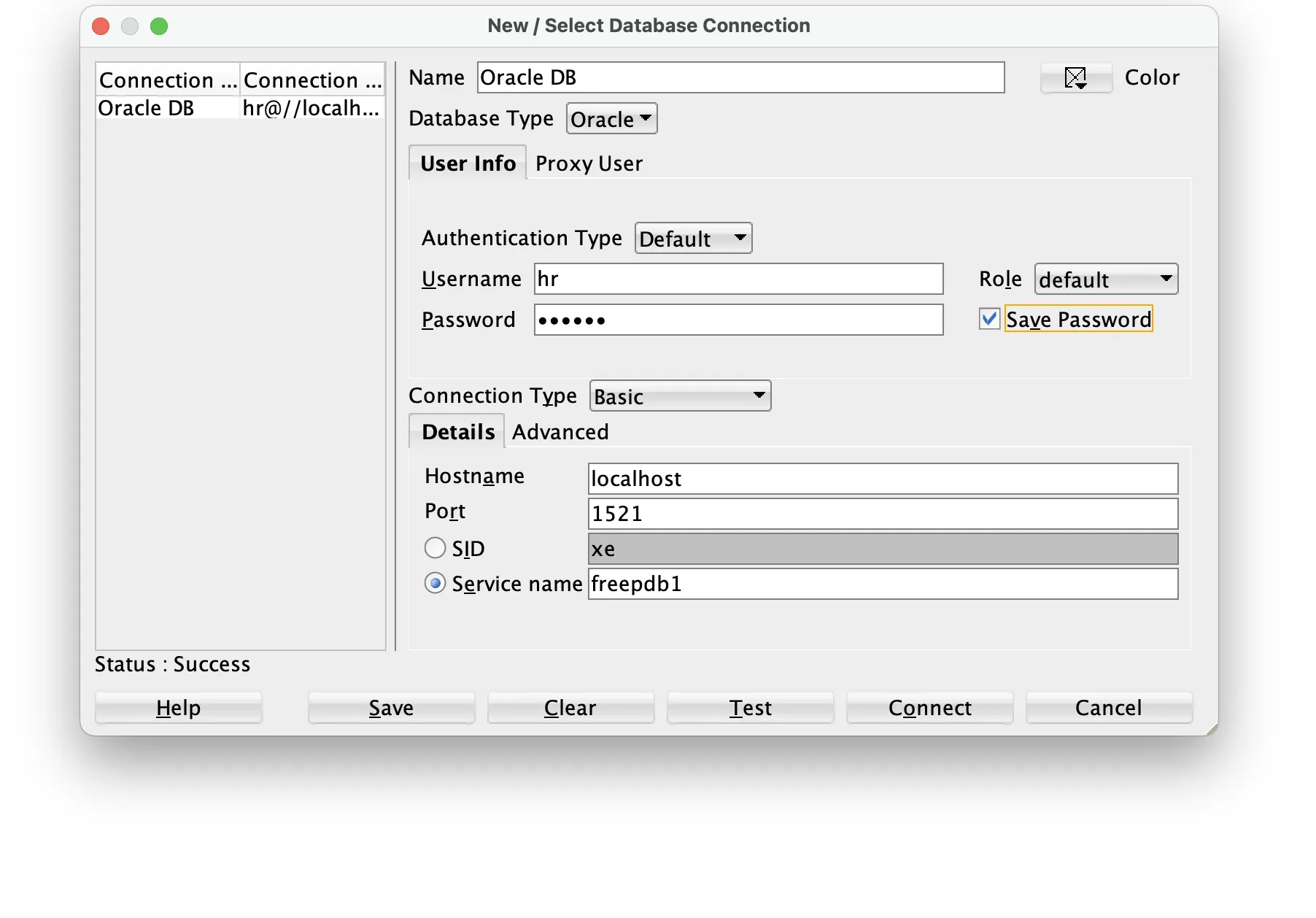Click the disabled SID field showing xe
This screenshot has height=918, width=1316.
point(883,549)
